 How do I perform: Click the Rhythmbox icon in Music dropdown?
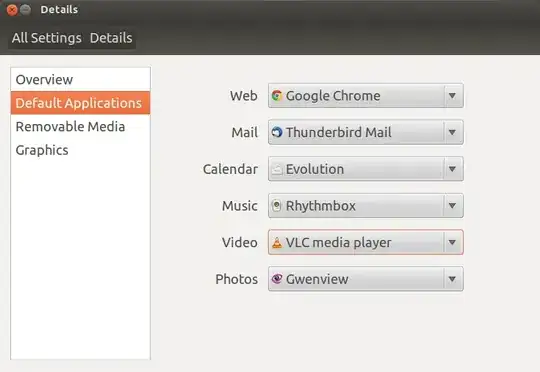click(x=277, y=206)
